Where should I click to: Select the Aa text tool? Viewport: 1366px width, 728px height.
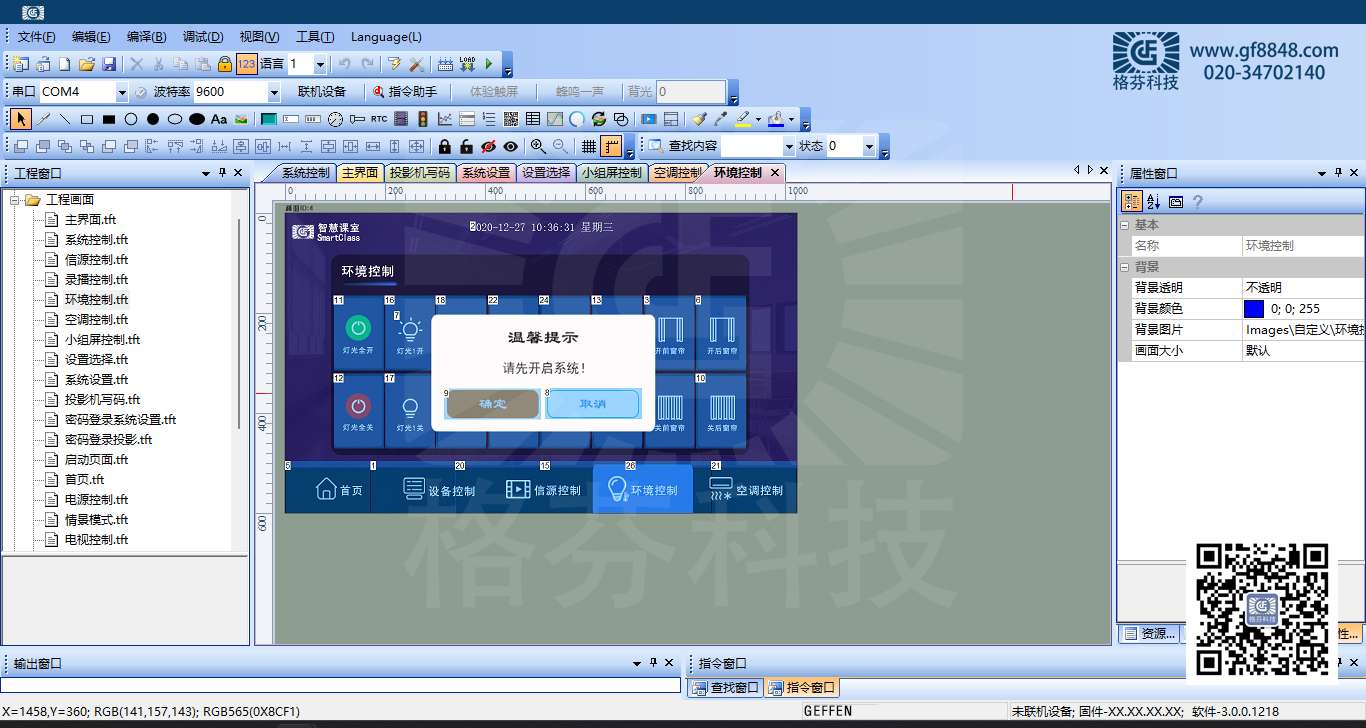219,119
